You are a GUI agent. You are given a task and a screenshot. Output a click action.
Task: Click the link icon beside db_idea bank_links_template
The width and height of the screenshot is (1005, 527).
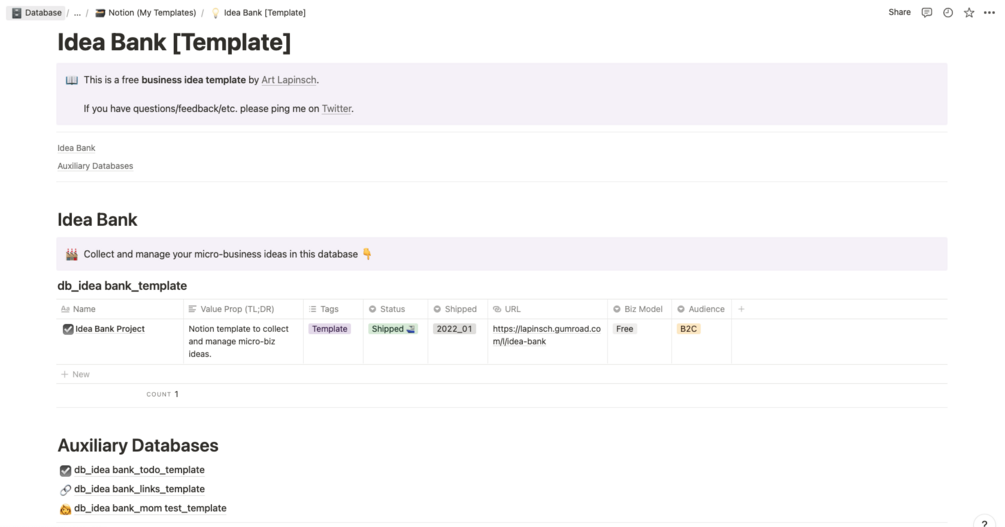[x=66, y=490]
